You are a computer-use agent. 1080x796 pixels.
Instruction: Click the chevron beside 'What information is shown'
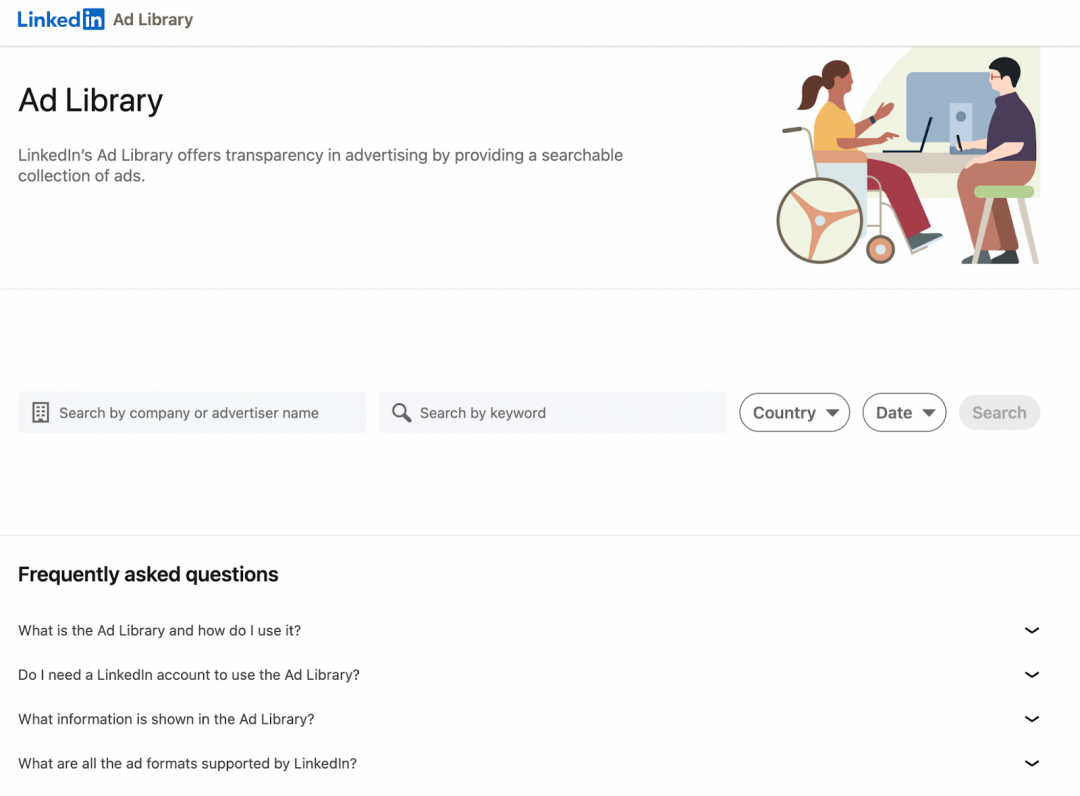click(1031, 719)
